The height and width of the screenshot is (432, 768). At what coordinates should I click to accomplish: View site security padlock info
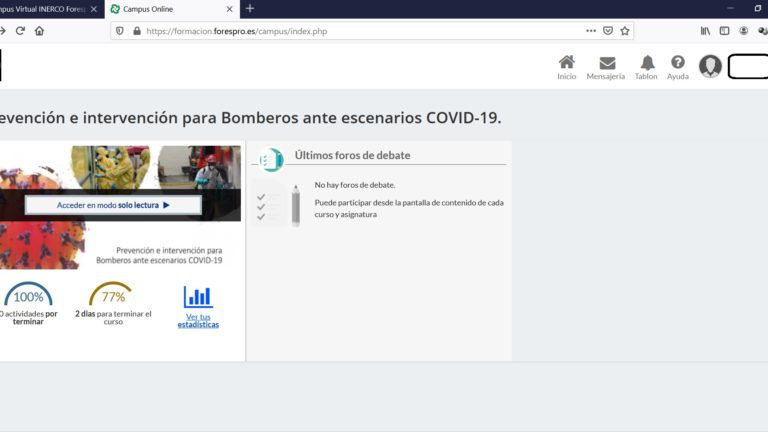click(137, 31)
